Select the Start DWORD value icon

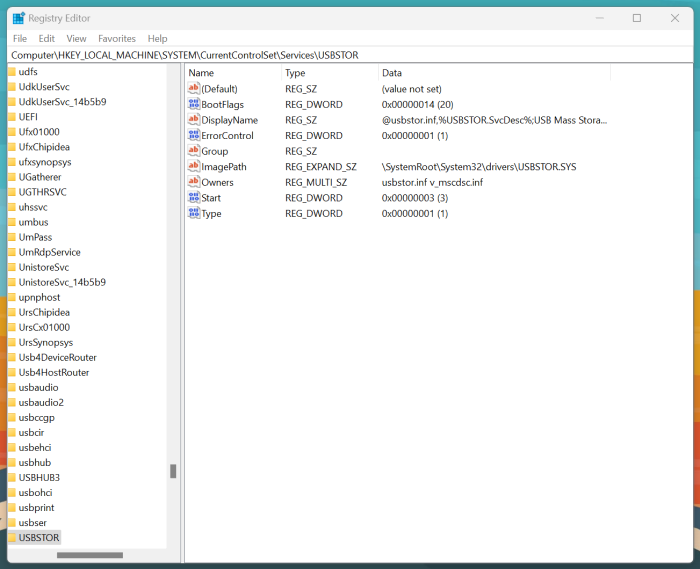tap(193, 198)
